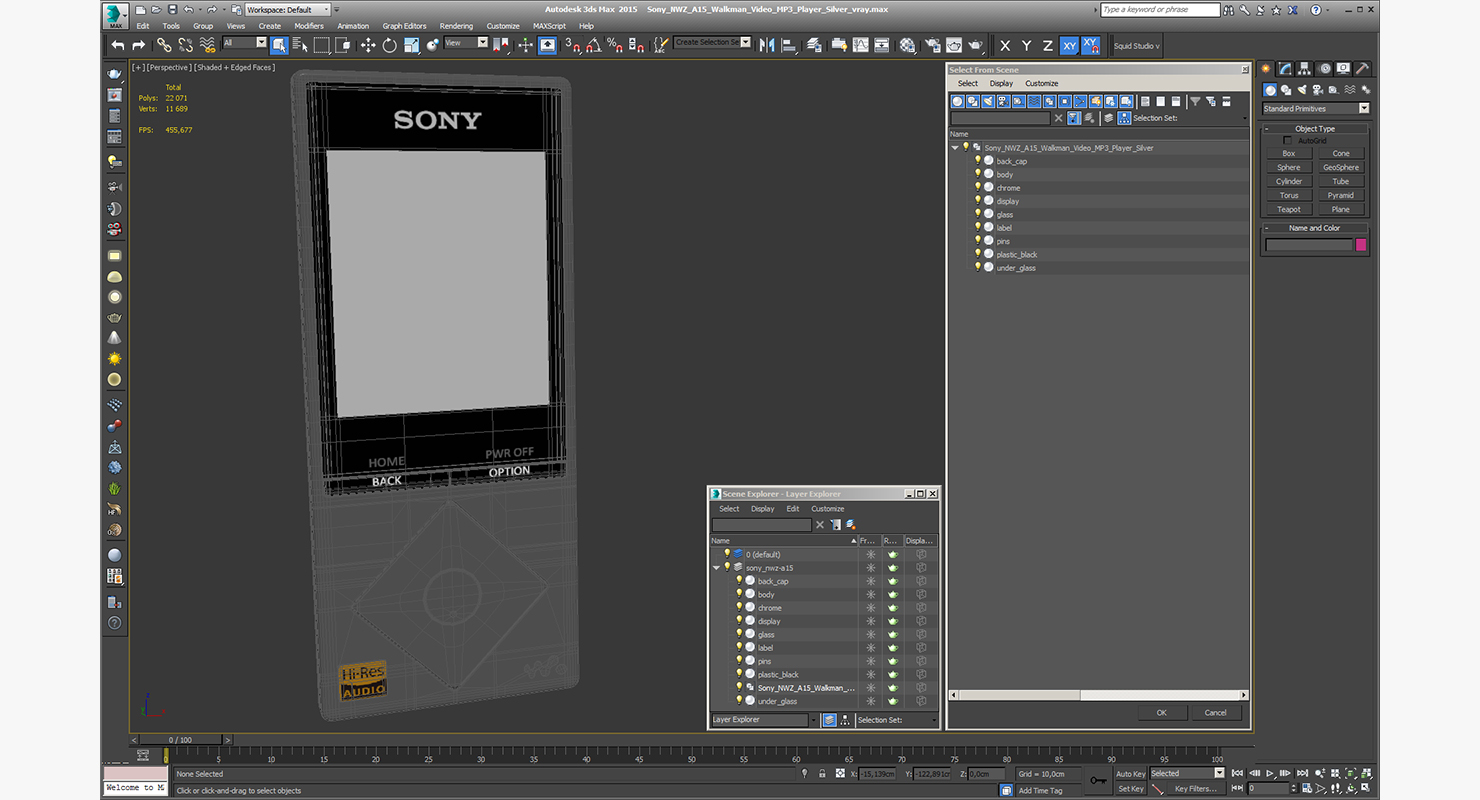Open Edit menu in Layer Explorer
The image size is (1480, 800).
pyautogui.click(x=793, y=509)
